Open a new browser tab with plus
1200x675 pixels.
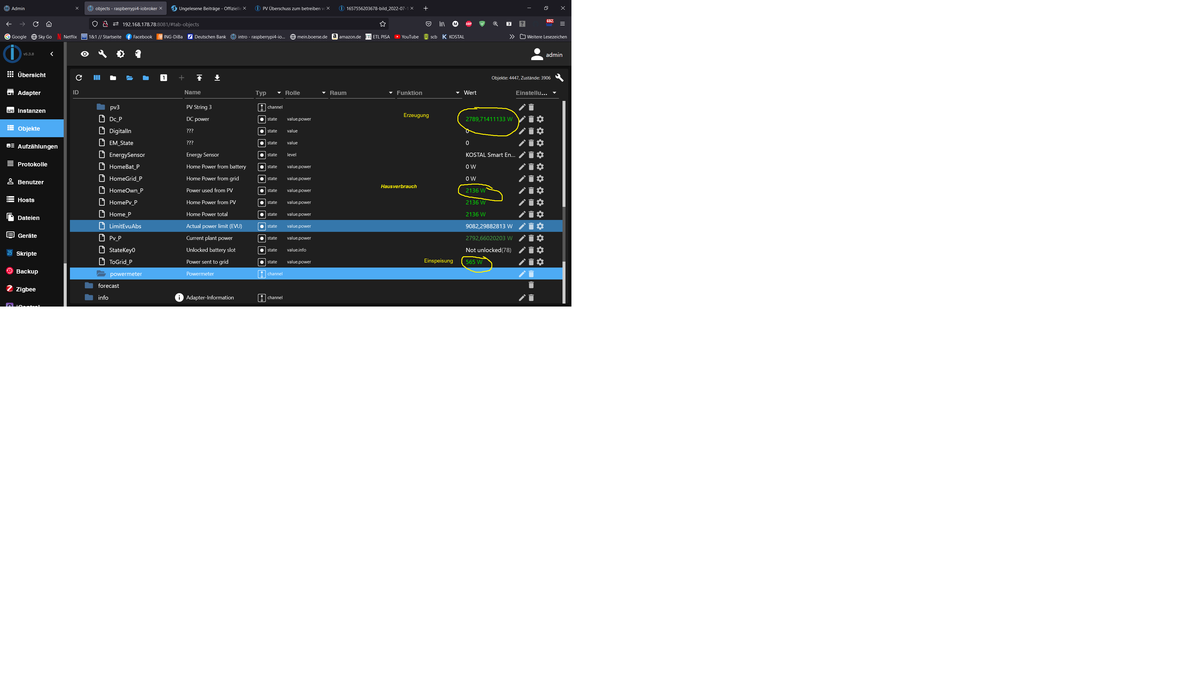pos(426,8)
